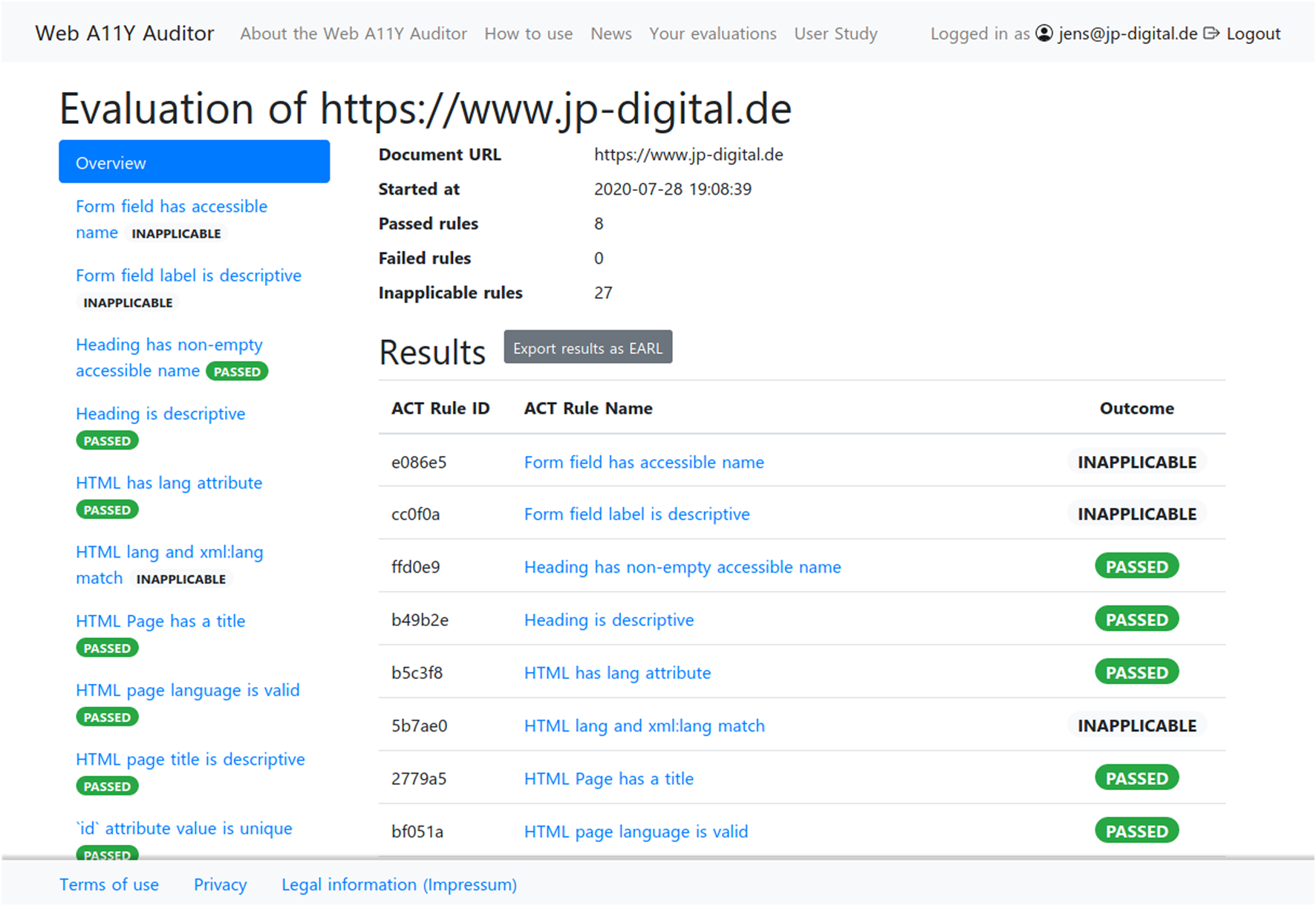The image size is (1316, 906).
Task: Click the logout arrow icon
Action: [1211, 33]
